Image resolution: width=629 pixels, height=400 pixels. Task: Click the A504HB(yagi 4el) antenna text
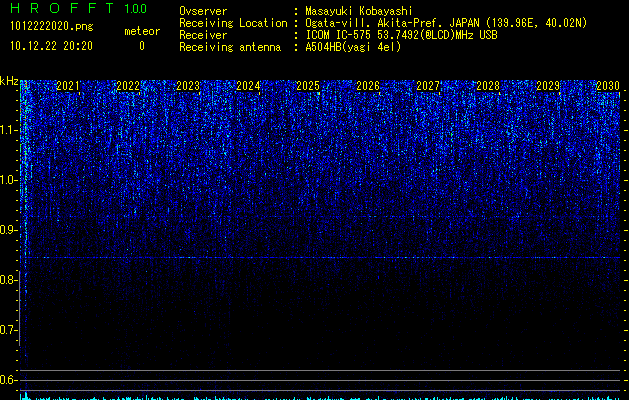tap(353, 47)
